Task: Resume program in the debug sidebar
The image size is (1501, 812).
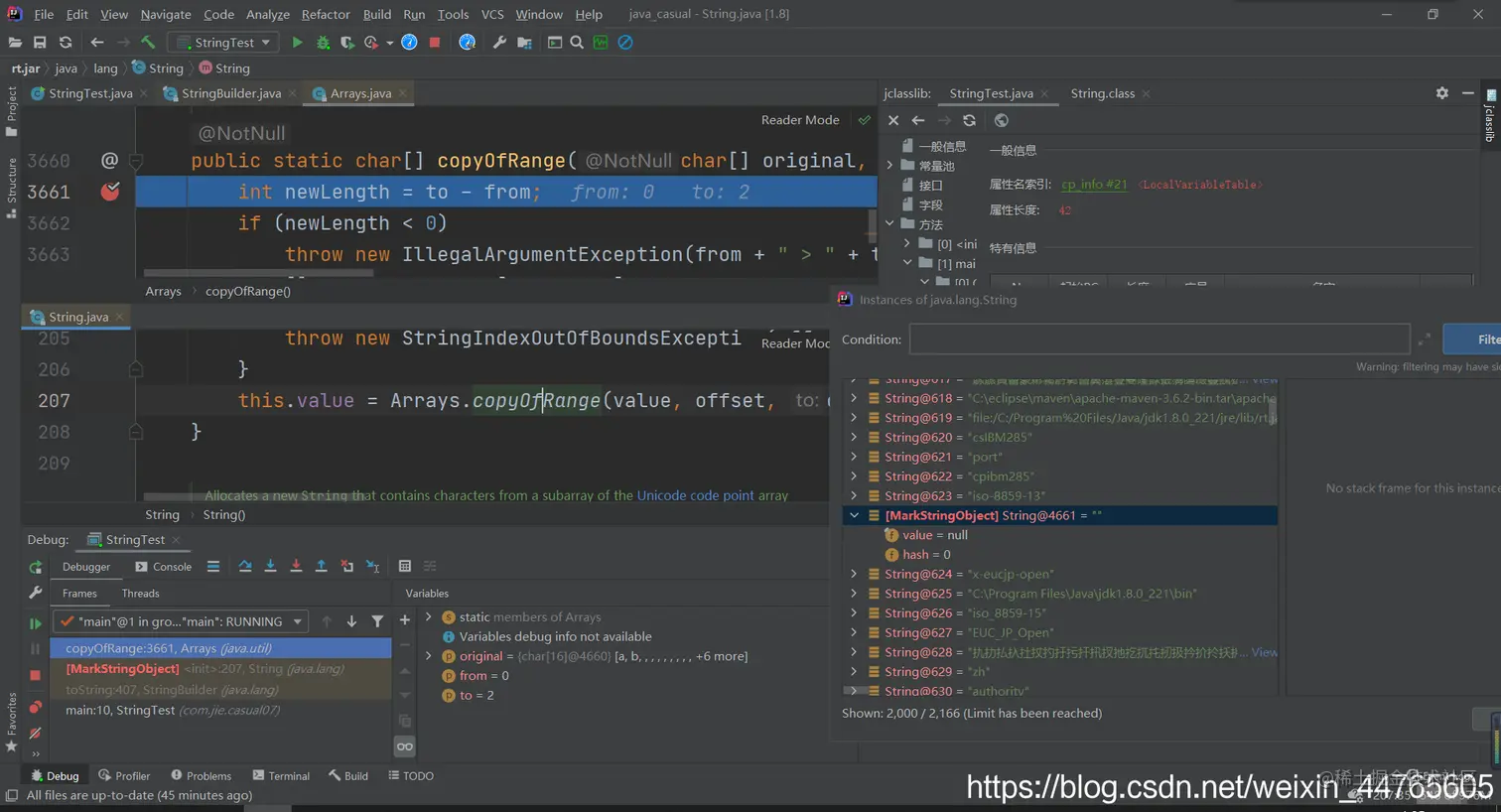Action: (36, 623)
